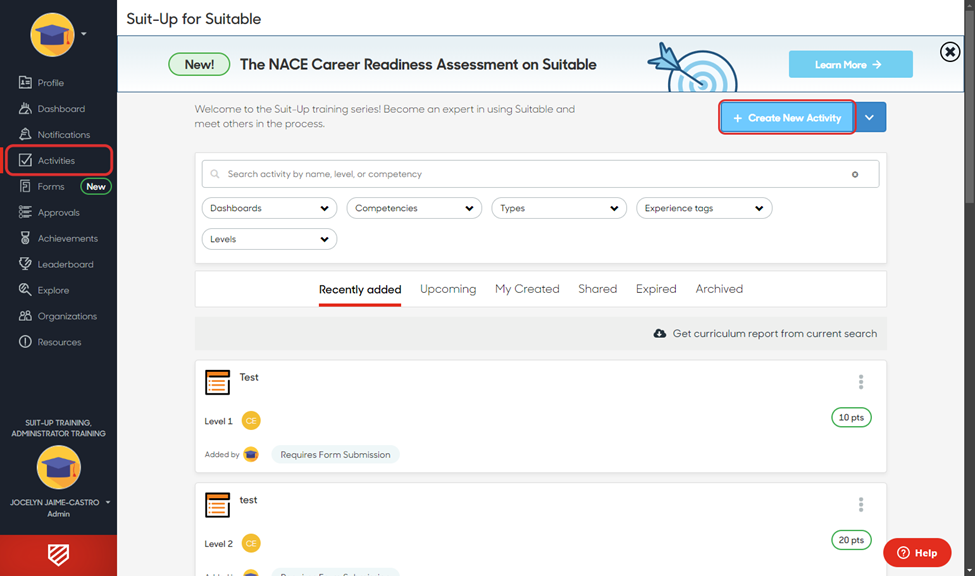Screen dimensions: 975x576
Task: Click the graduation cap logo at top of sidebar
Action: click(52, 35)
